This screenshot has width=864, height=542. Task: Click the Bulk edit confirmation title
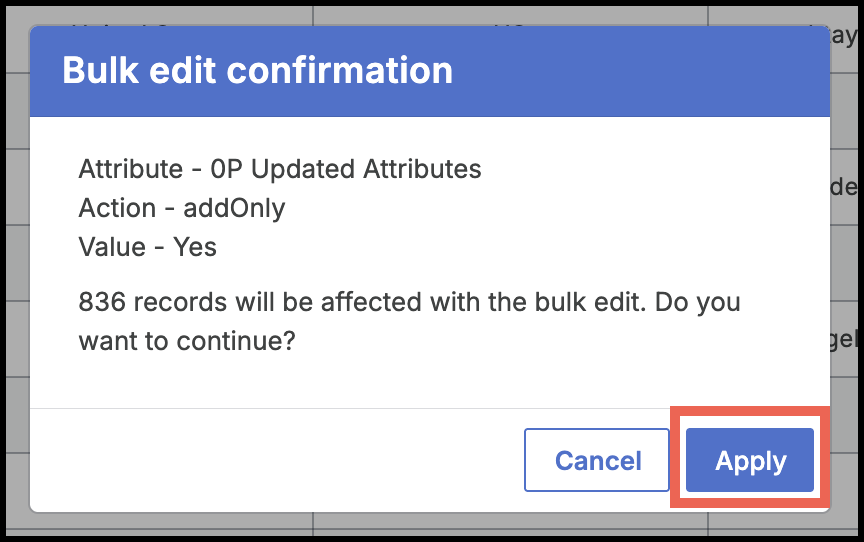[257, 71]
